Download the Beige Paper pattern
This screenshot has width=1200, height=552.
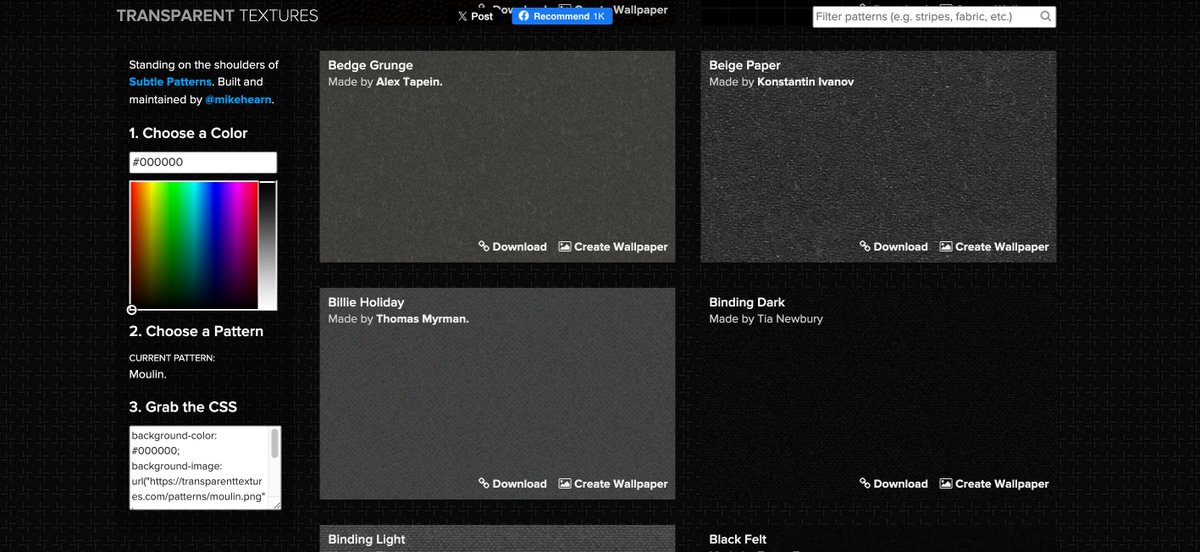pyautogui.click(x=901, y=247)
